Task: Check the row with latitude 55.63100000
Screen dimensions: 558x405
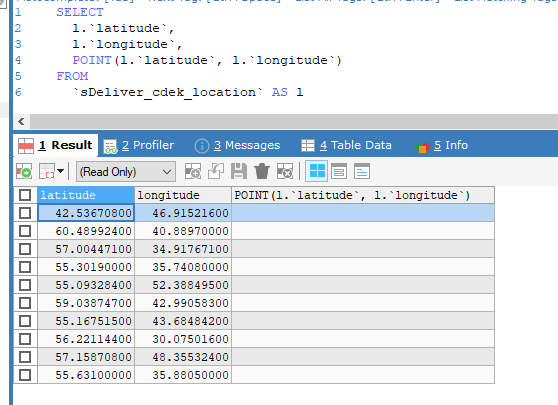Action: [25, 375]
